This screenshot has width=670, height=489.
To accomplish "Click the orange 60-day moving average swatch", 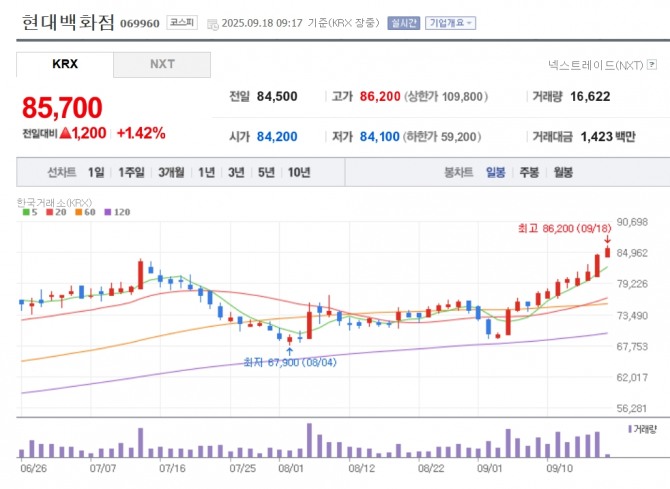I will point(79,212).
